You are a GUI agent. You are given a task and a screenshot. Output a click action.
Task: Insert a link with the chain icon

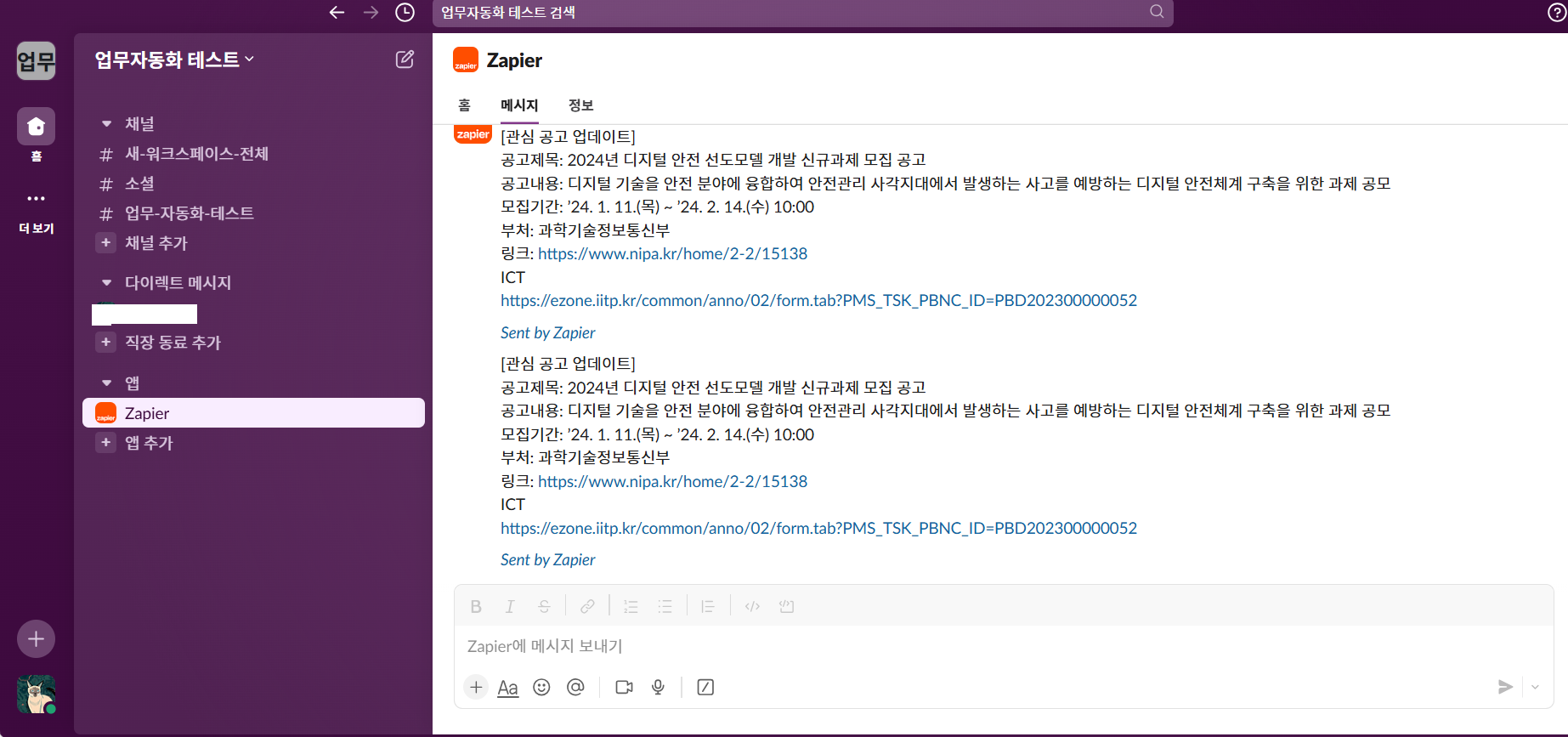(x=587, y=606)
